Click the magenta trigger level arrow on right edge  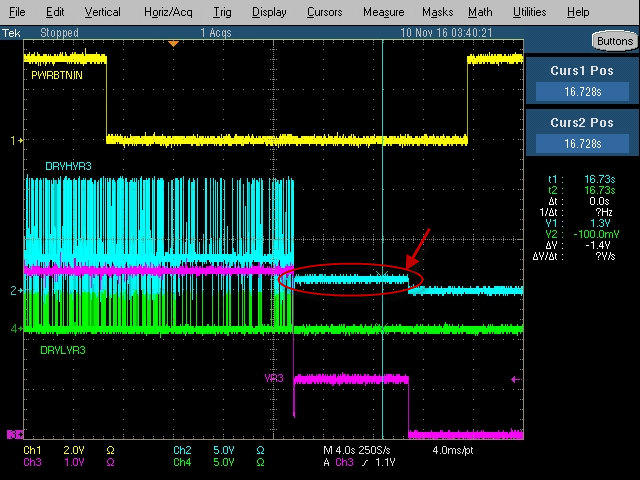tap(516, 379)
